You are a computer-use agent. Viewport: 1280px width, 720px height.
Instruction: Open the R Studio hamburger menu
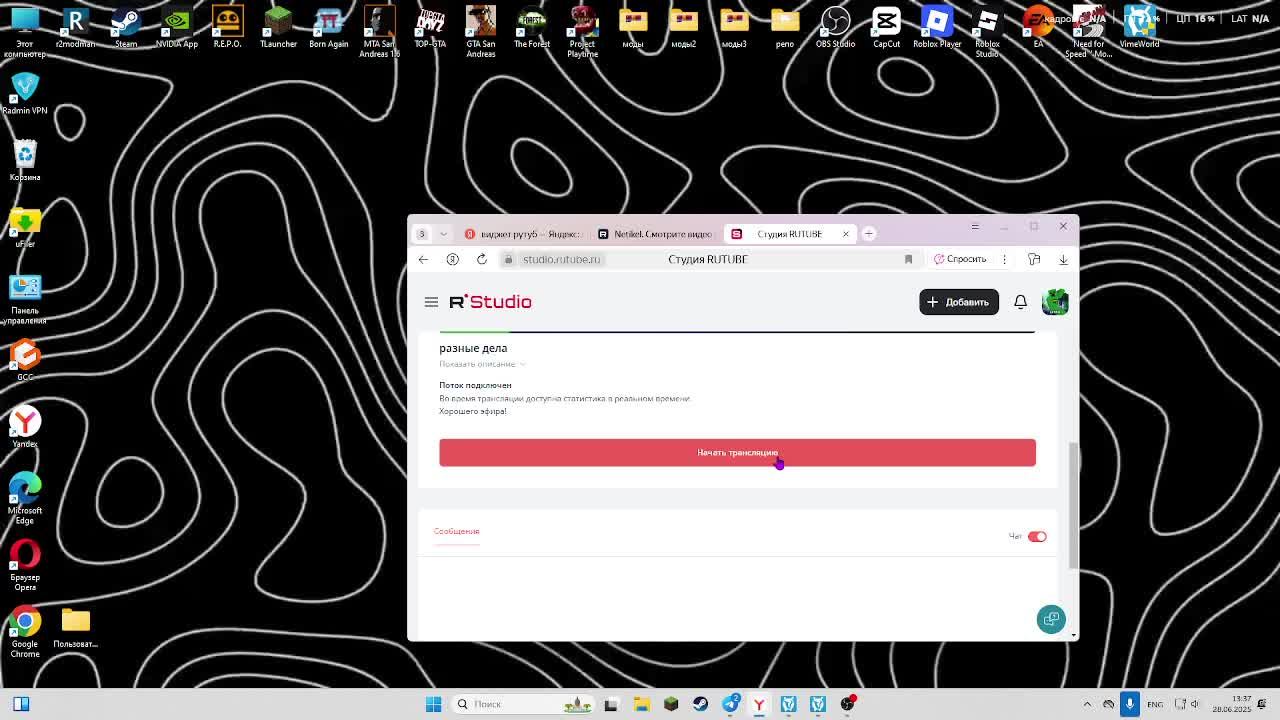(431, 302)
